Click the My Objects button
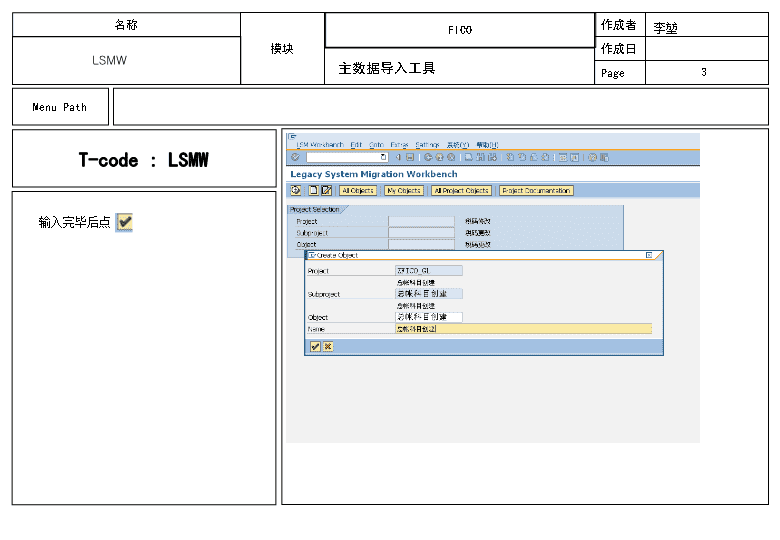Image resolution: width=780 pixels, height=540 pixels. (404, 190)
